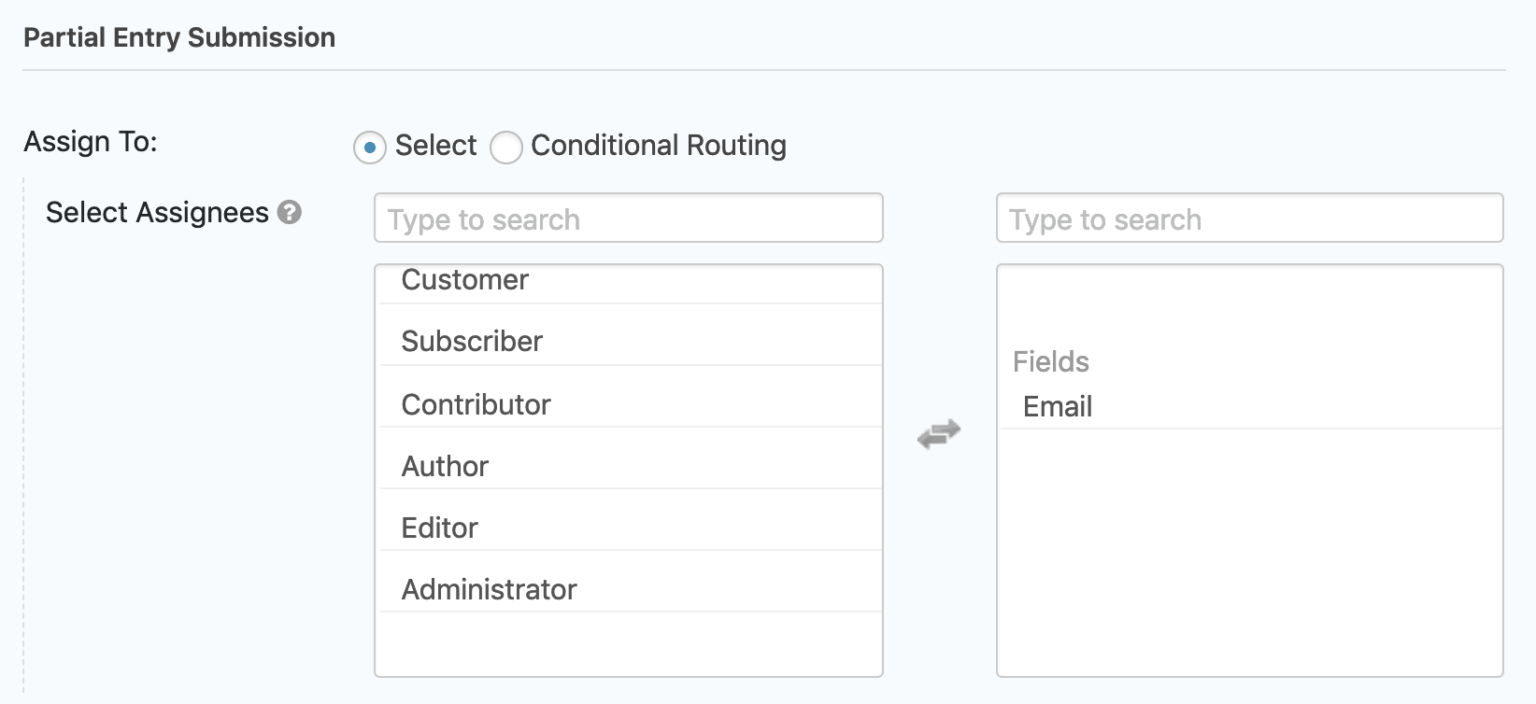This screenshot has width=1536, height=704.
Task: Click the right assignee search field
Action: [x=1248, y=218]
